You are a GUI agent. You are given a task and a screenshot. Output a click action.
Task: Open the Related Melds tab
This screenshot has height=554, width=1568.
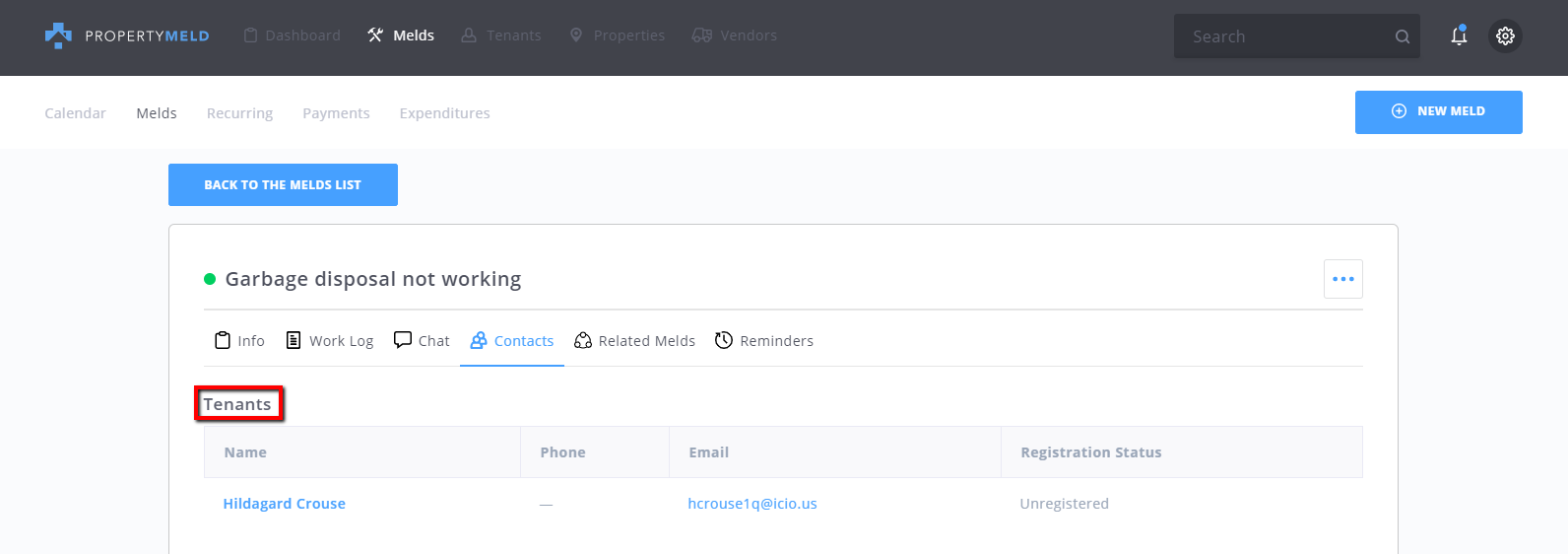tap(634, 340)
